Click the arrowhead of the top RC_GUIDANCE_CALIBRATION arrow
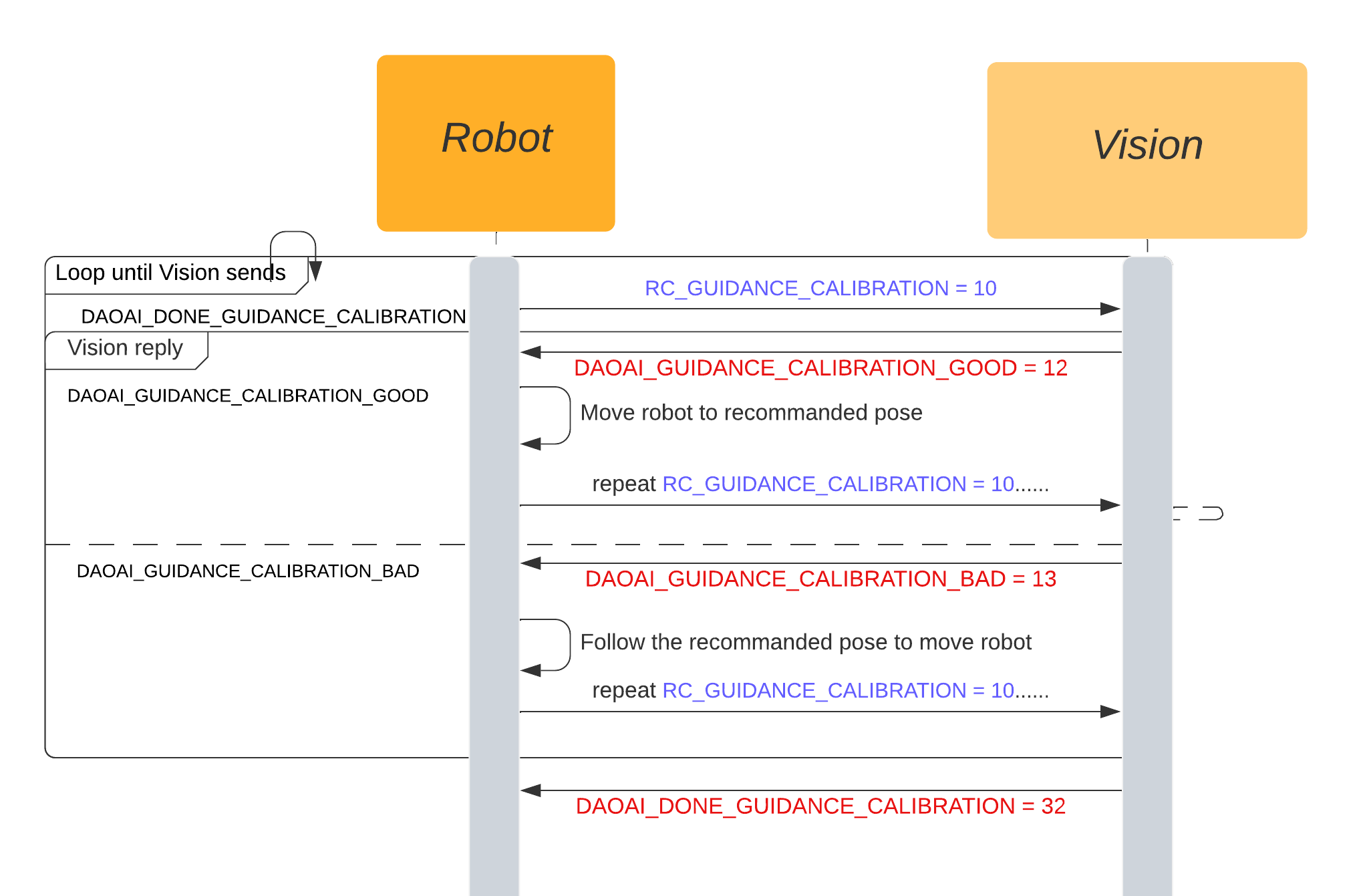This screenshot has height=896, width=1359. (1110, 309)
